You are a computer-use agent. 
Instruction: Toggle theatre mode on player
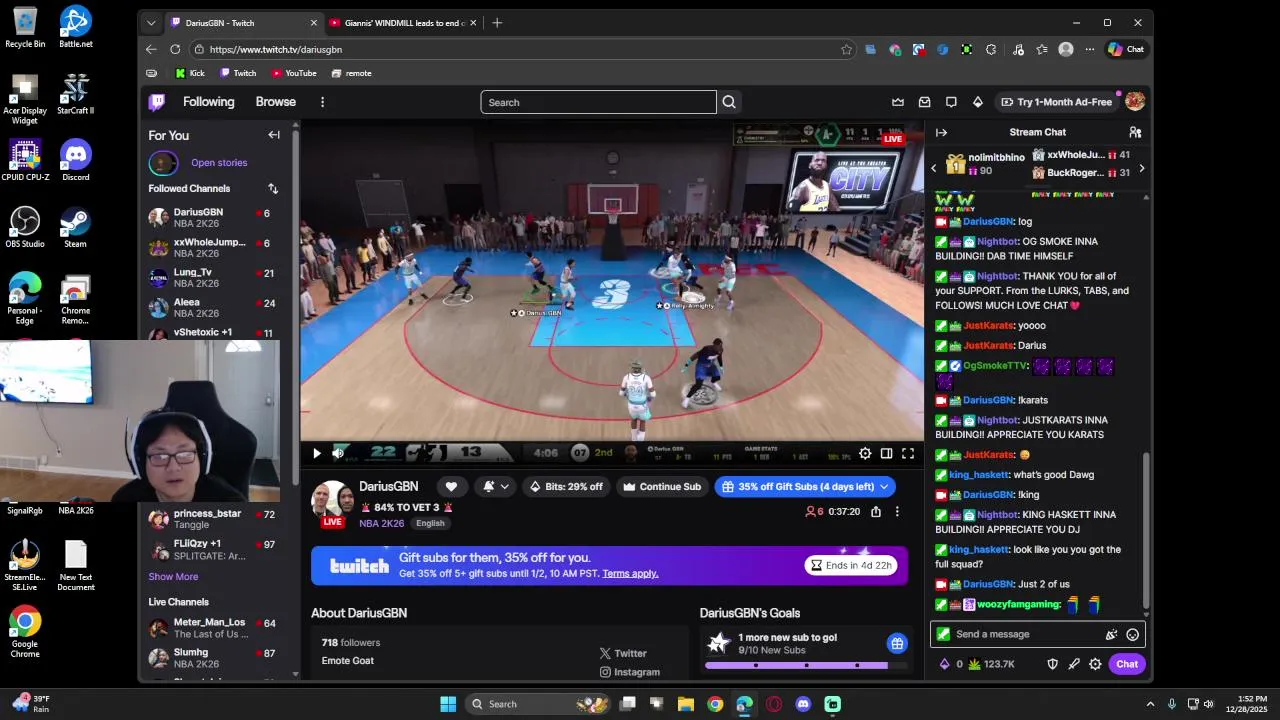pyautogui.click(x=886, y=453)
